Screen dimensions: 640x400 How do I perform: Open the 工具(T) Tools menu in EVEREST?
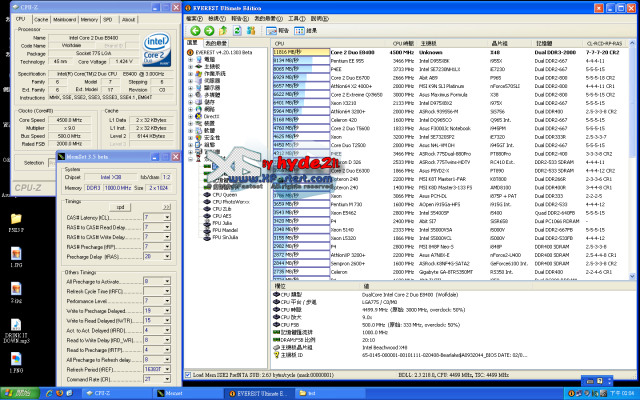coord(297,19)
